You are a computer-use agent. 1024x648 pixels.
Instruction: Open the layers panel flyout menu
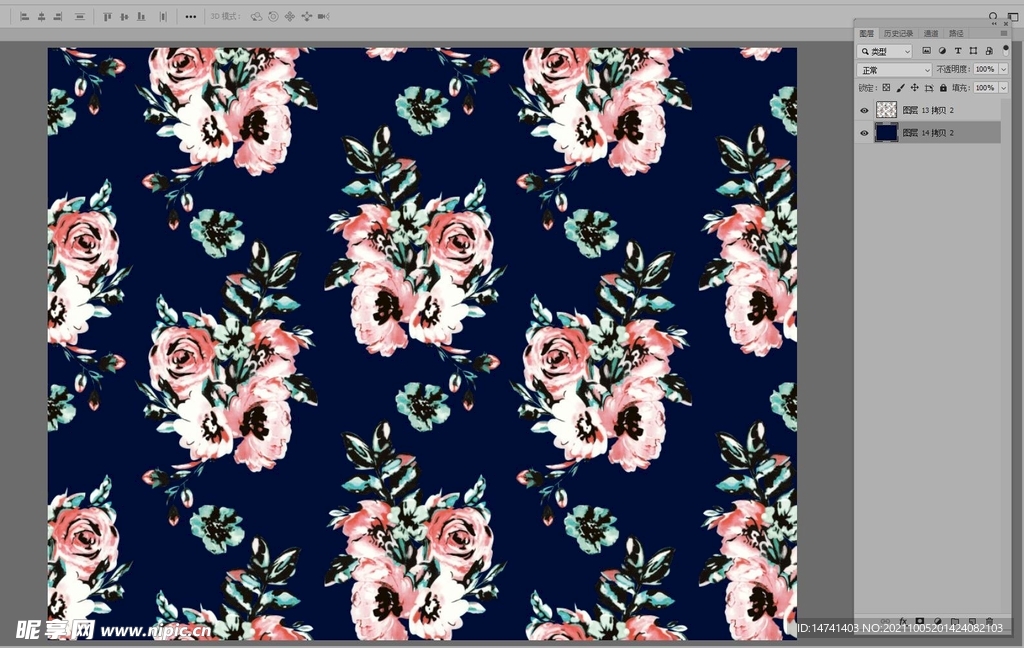tap(1004, 33)
